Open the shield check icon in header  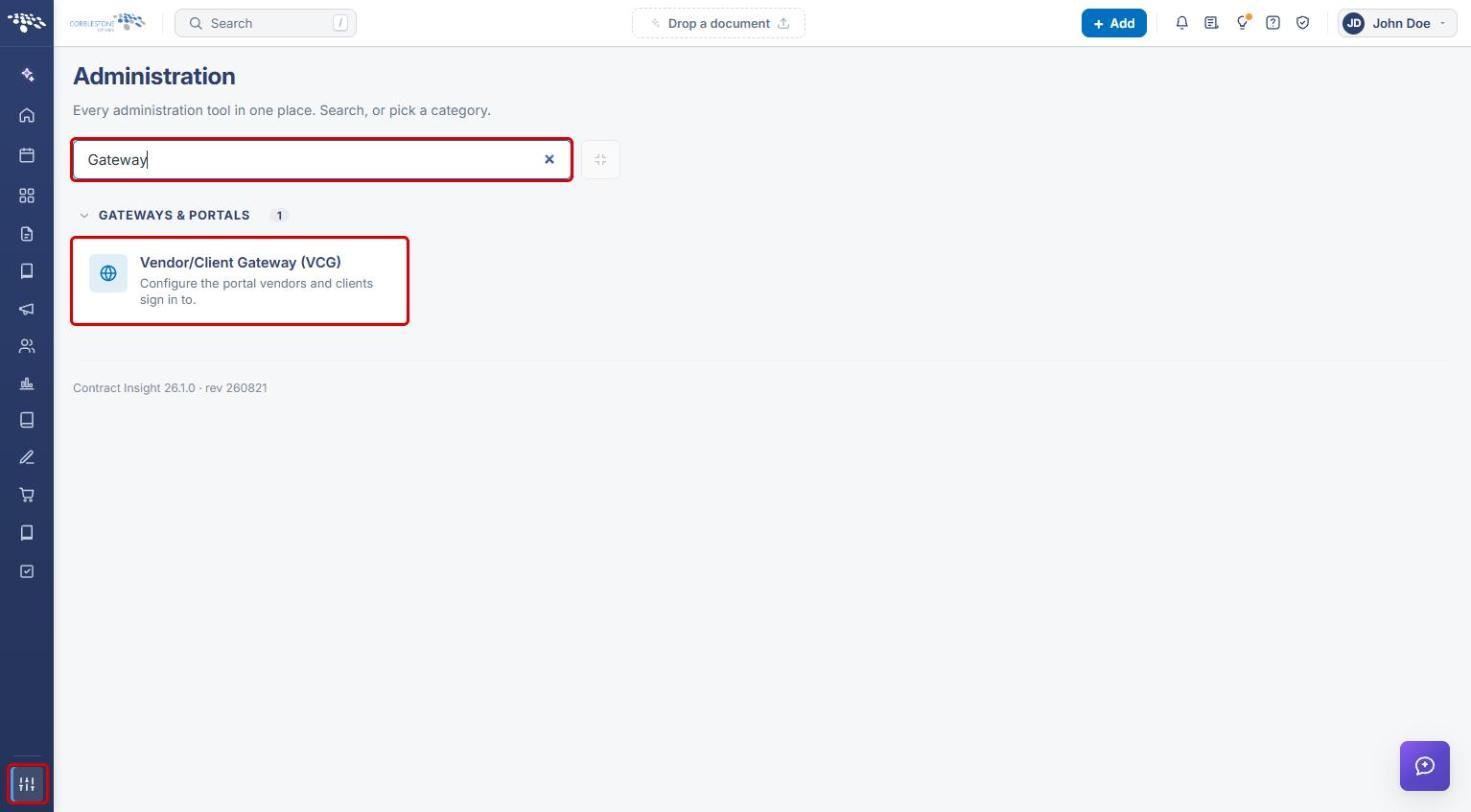1303,22
